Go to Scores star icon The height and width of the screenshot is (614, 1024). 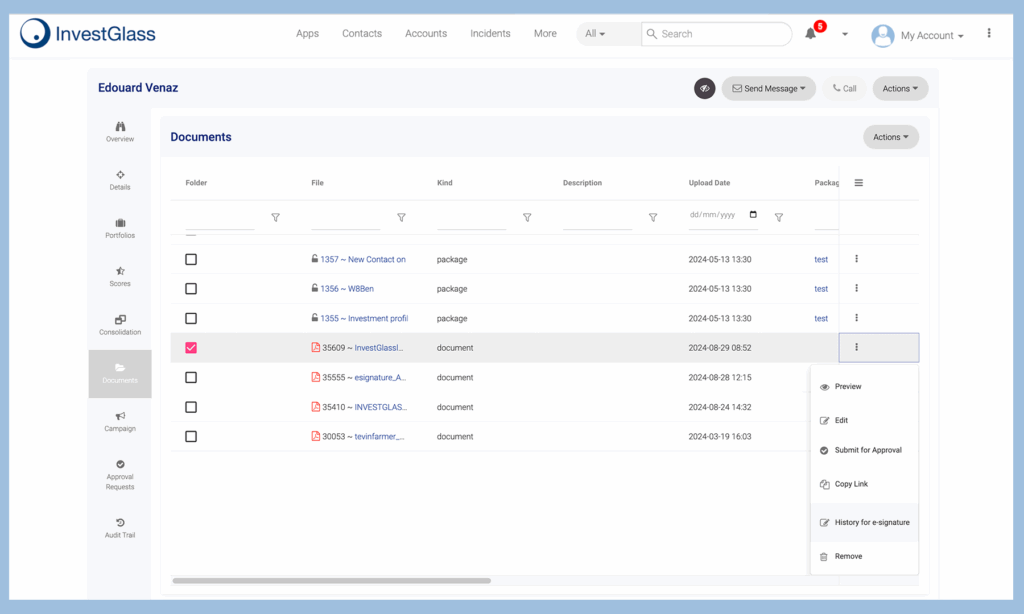(120, 271)
